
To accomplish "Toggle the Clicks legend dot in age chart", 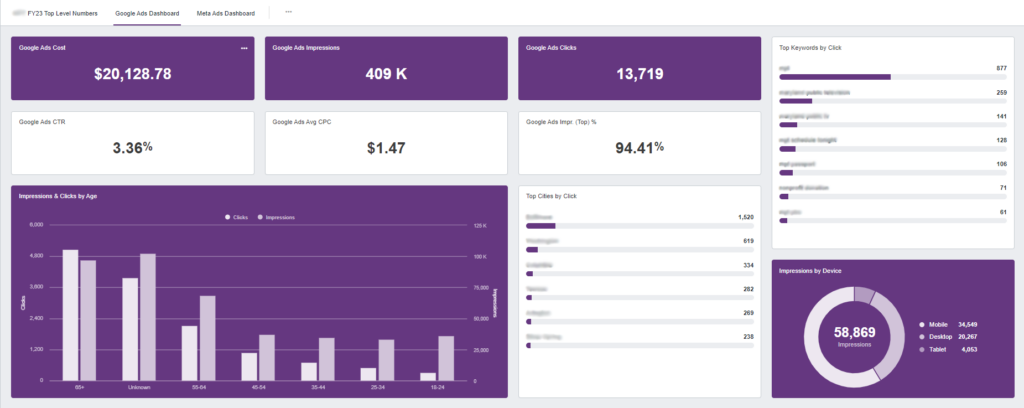I will [227, 217].
